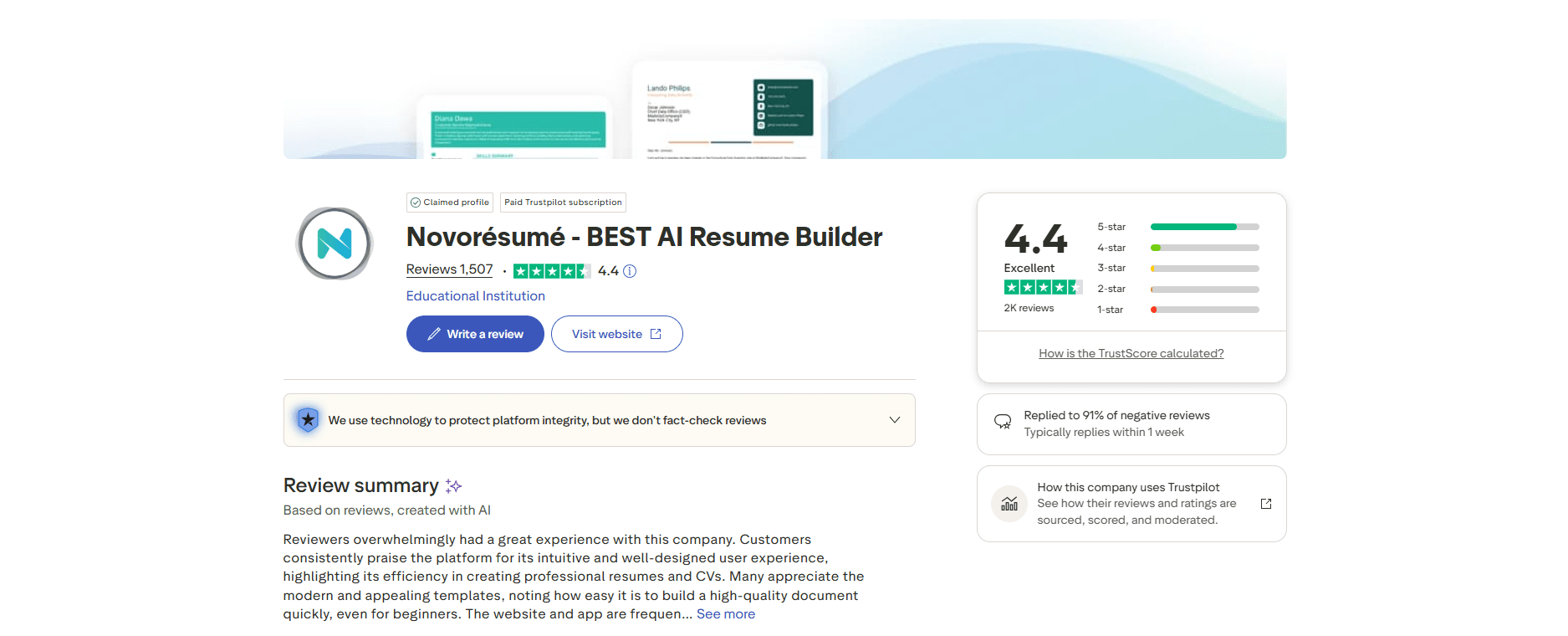Viewport: 1568px width, 636px height.
Task: Open external link icon in Trustpilot usage card
Action: pyautogui.click(x=1266, y=504)
